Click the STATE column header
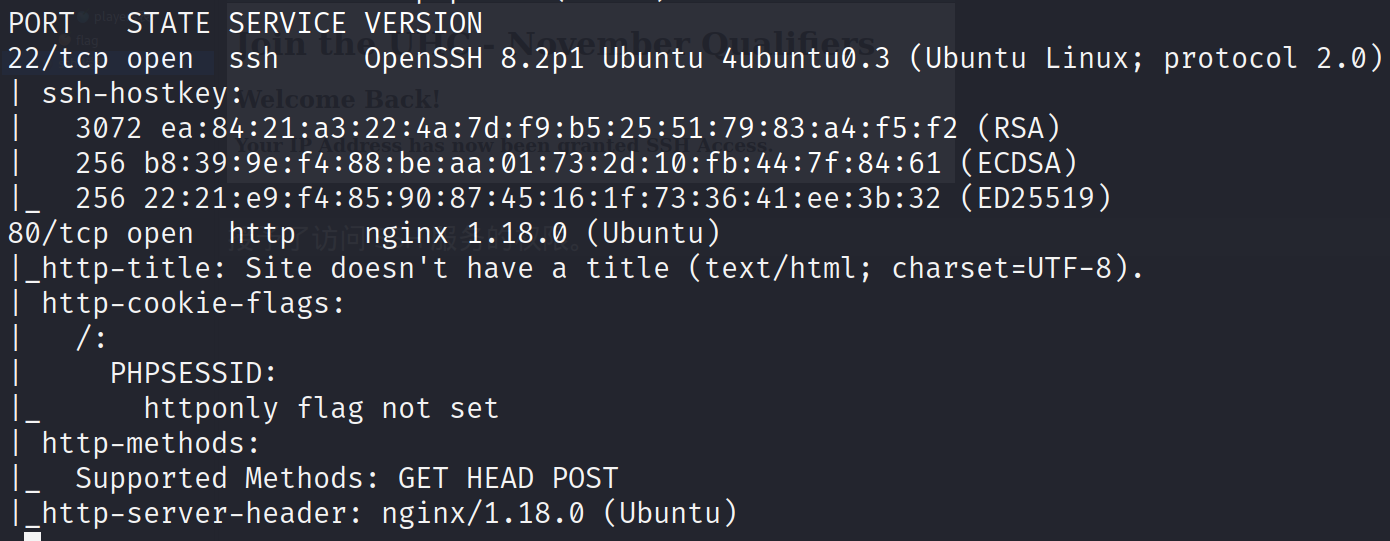 click(168, 23)
